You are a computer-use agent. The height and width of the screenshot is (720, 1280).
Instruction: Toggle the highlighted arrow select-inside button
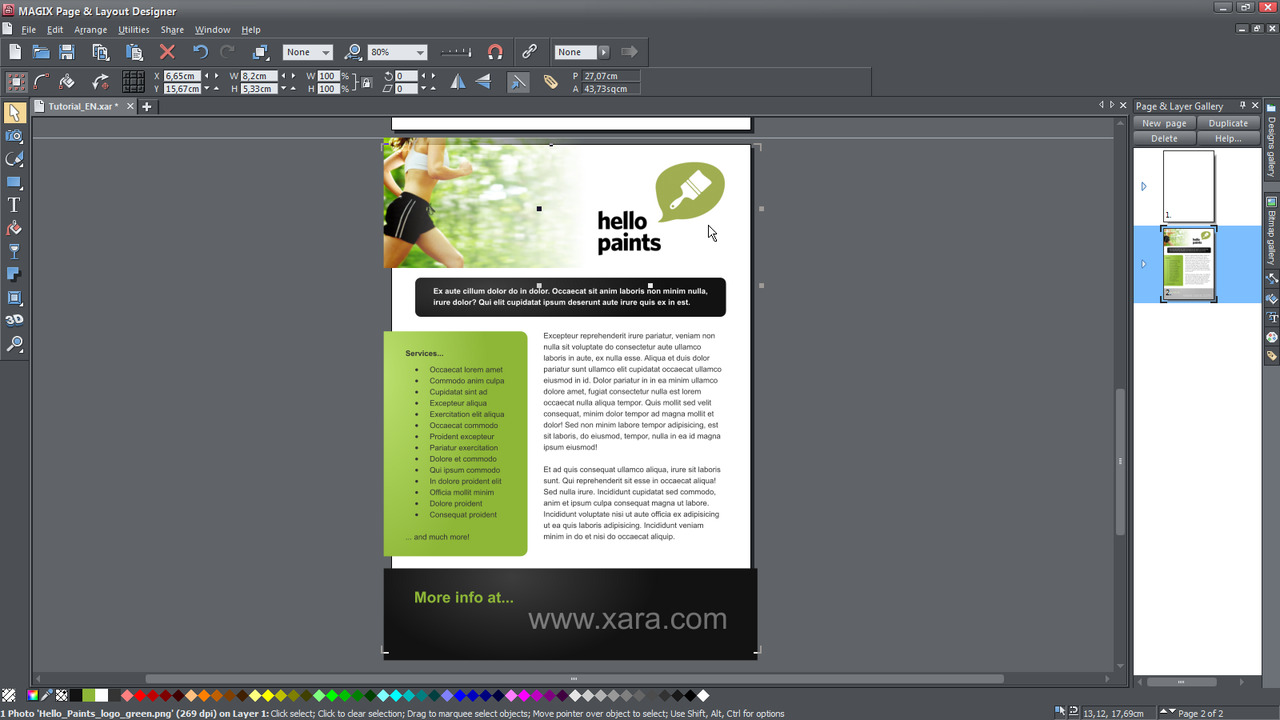[518, 82]
